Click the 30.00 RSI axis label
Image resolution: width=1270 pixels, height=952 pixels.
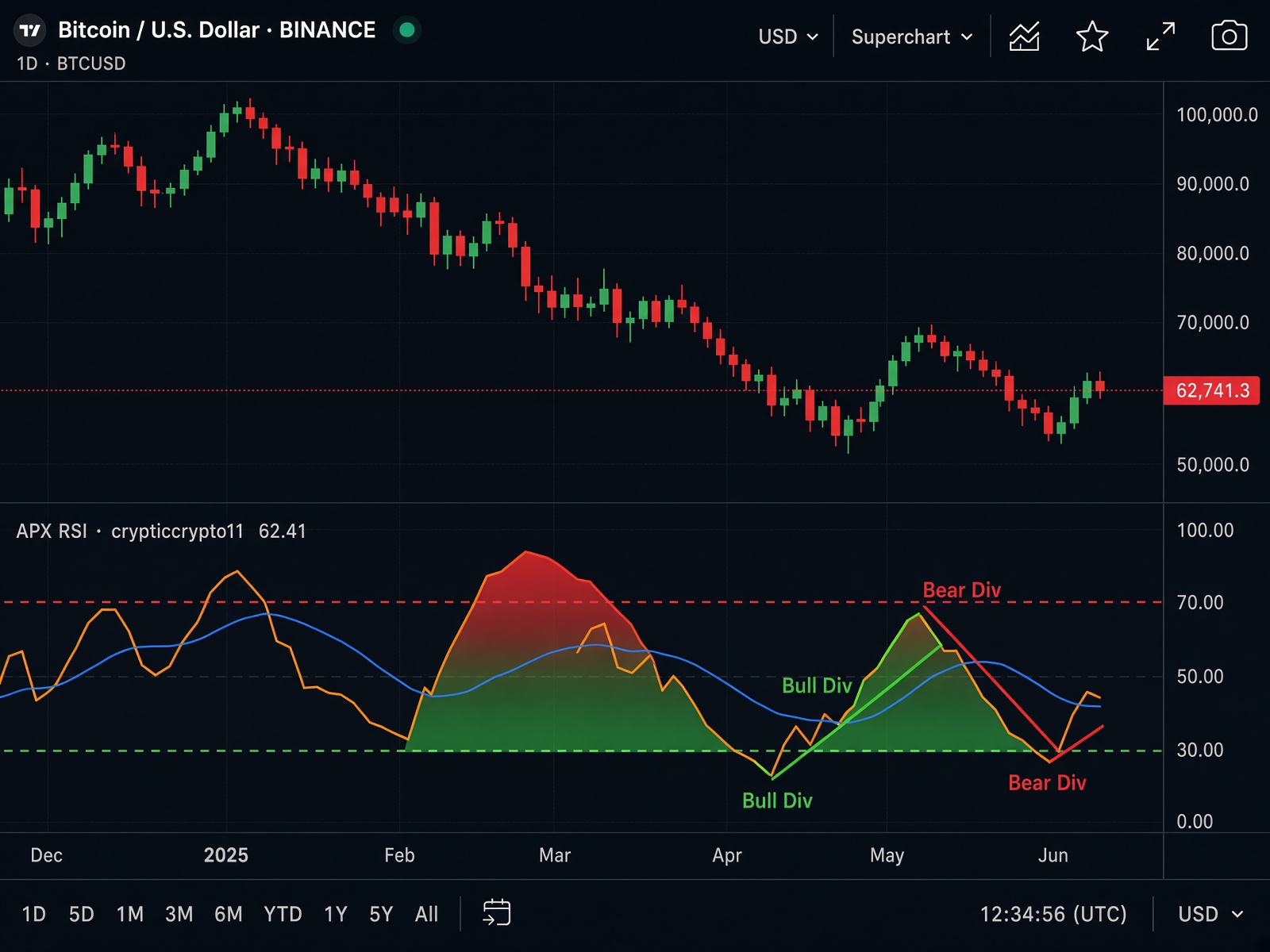click(1200, 750)
